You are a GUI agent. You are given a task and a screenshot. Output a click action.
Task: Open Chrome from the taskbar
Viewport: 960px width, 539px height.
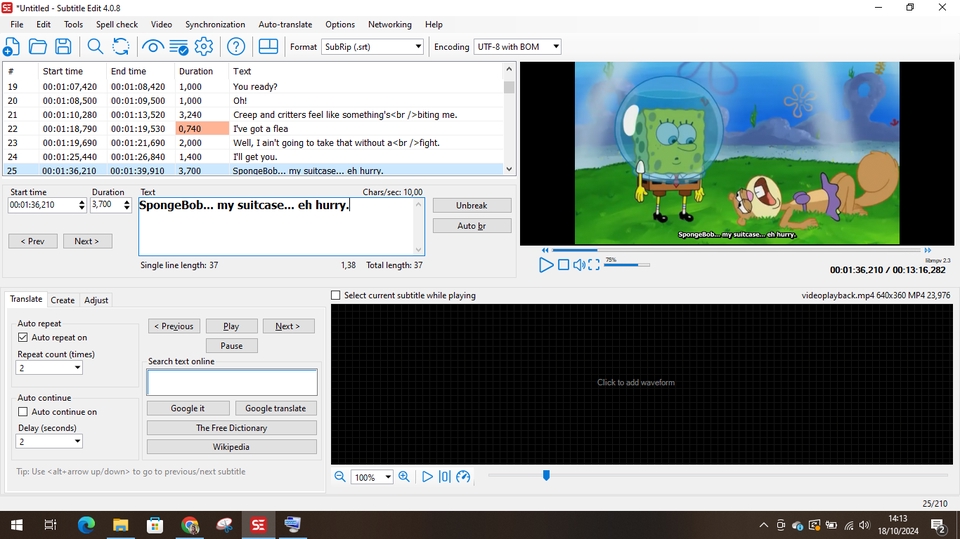pyautogui.click(x=190, y=525)
